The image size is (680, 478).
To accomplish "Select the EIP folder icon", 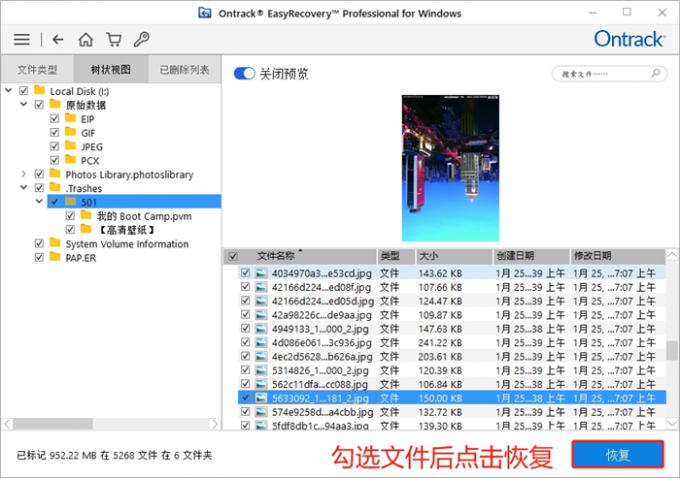I will click(x=70, y=118).
